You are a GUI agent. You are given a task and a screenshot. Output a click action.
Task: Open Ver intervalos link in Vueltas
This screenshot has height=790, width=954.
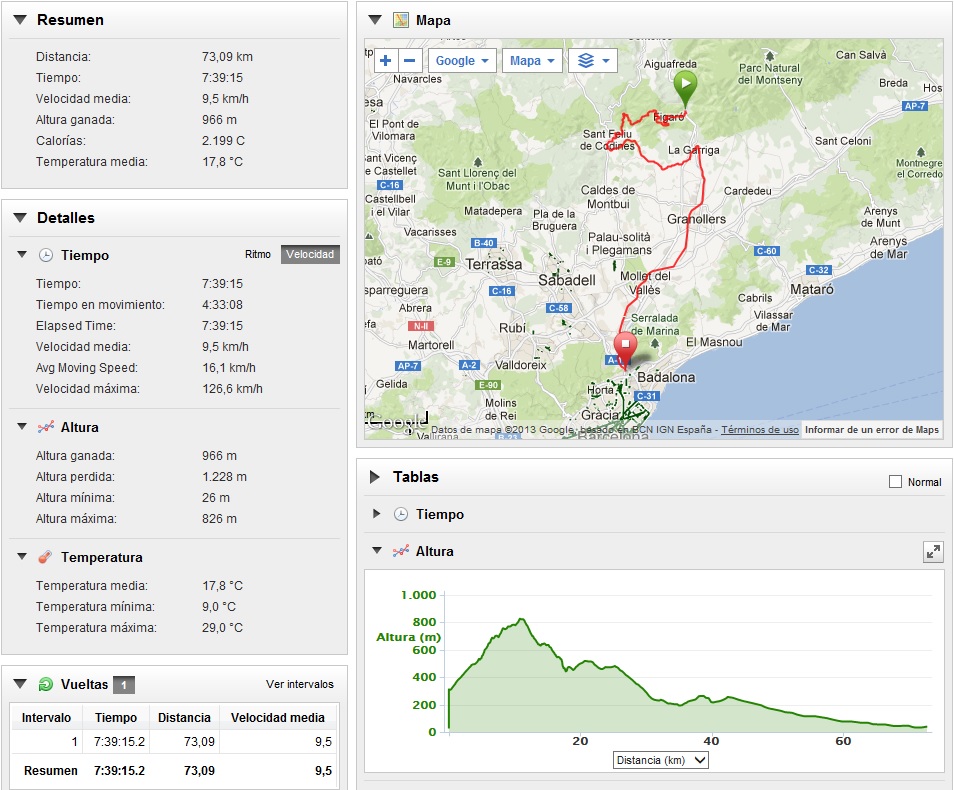pos(300,684)
